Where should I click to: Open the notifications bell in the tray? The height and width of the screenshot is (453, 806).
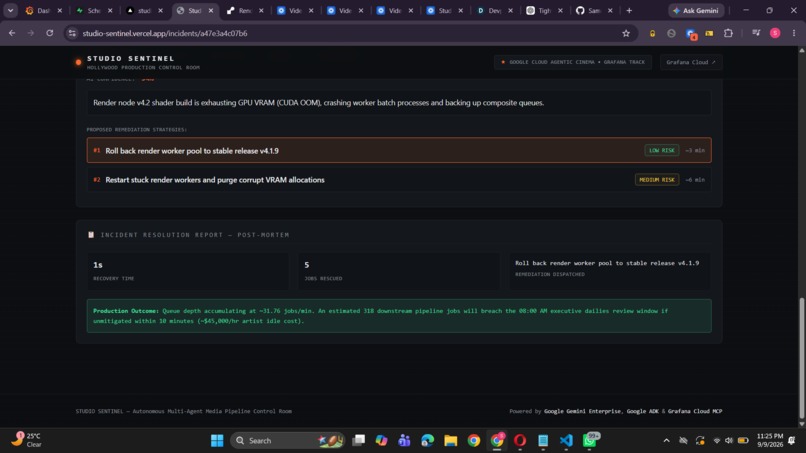pyautogui.click(x=792, y=440)
